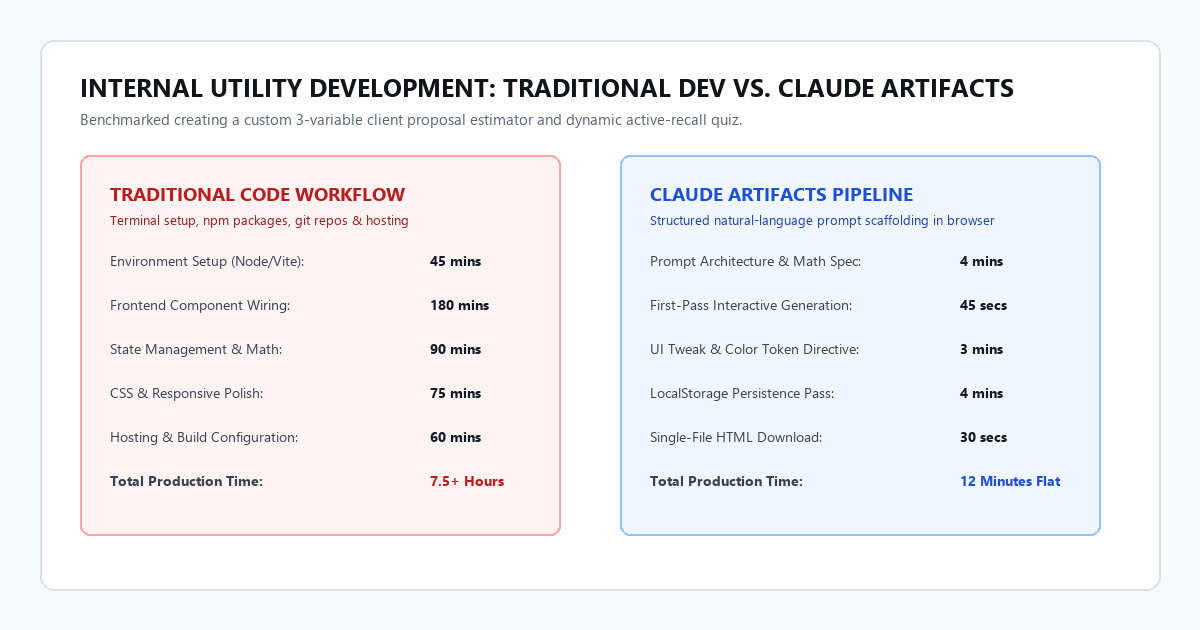Viewport: 1200px width, 630px height.
Task: Click 'Total Production Time:' in the Traditional card
Action: click(186, 481)
